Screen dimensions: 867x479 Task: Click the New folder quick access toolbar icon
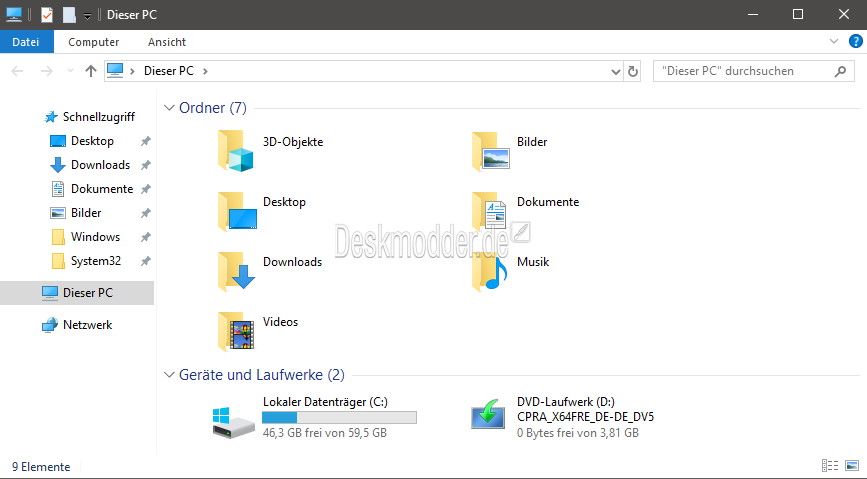69,14
